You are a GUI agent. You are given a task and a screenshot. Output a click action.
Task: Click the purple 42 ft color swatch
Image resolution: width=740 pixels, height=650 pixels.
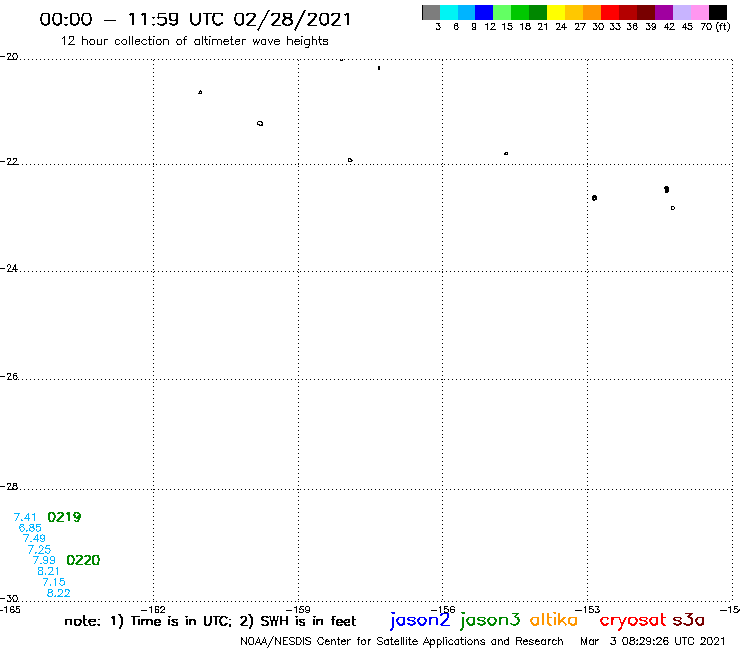tap(664, 12)
